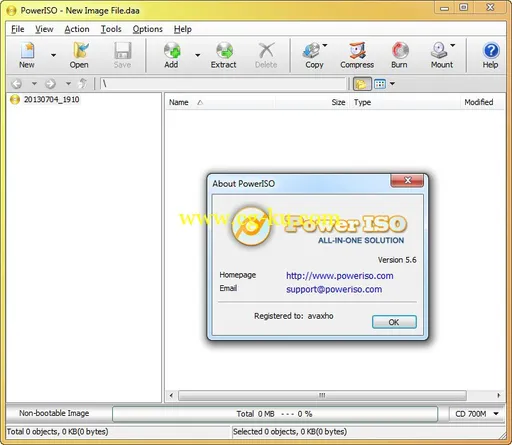This screenshot has width=512, height=445.
Task: Sort by the Size column header
Action: pos(313,102)
